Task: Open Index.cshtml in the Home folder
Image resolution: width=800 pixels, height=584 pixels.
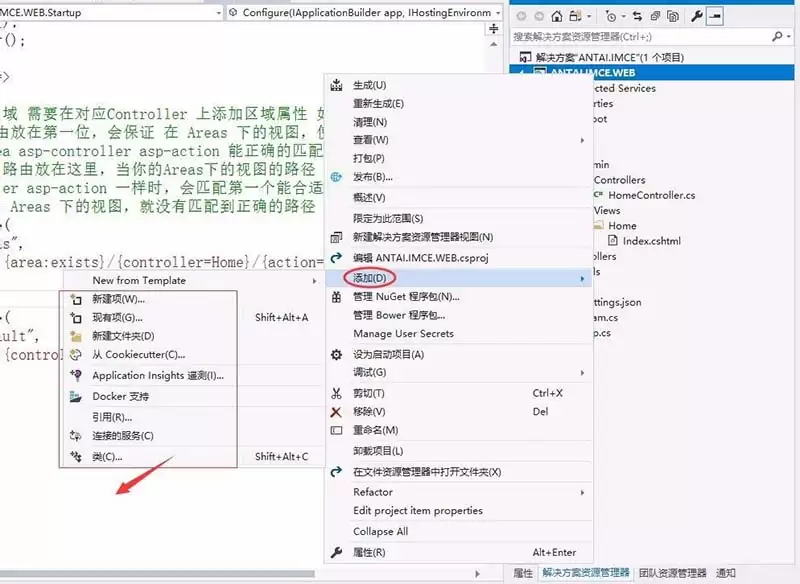Action: pyautogui.click(x=650, y=241)
